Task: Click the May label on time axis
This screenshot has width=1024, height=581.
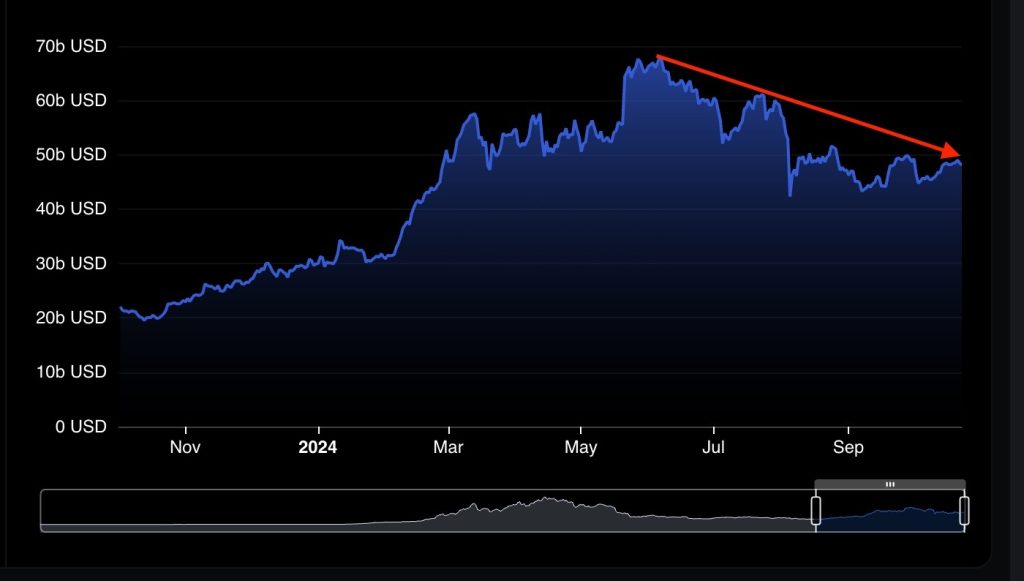Action: click(581, 447)
